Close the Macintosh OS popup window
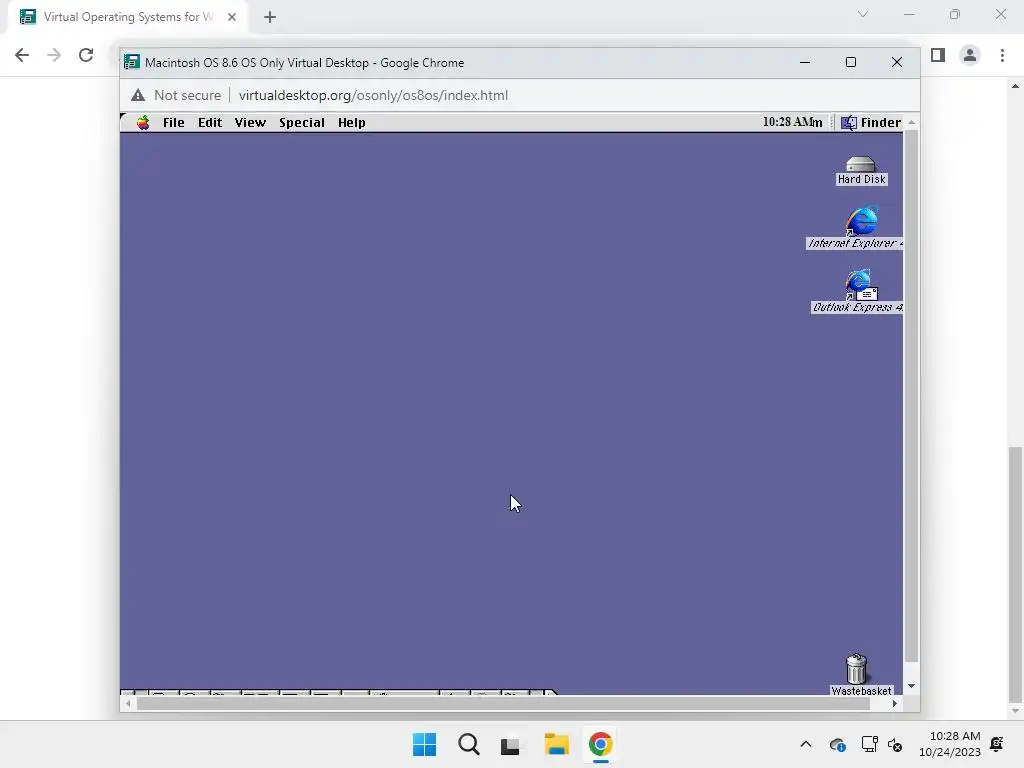This screenshot has height=768, width=1024. [897, 62]
